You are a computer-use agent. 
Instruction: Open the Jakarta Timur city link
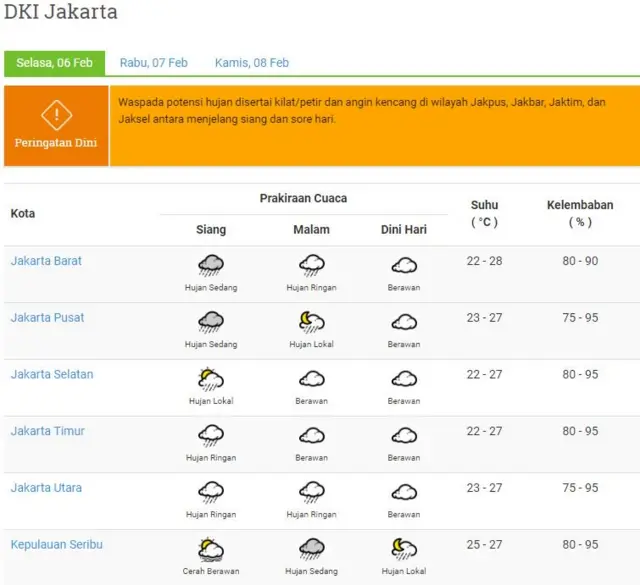(48, 432)
